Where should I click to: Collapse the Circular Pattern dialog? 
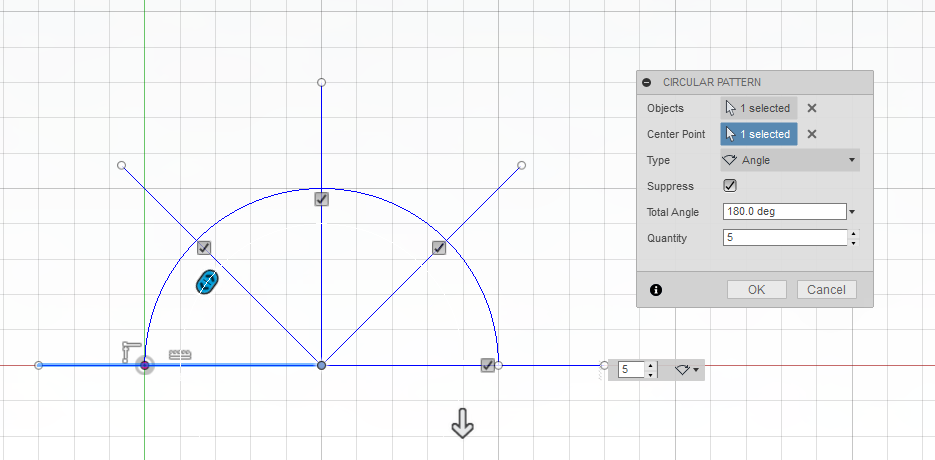click(x=647, y=82)
